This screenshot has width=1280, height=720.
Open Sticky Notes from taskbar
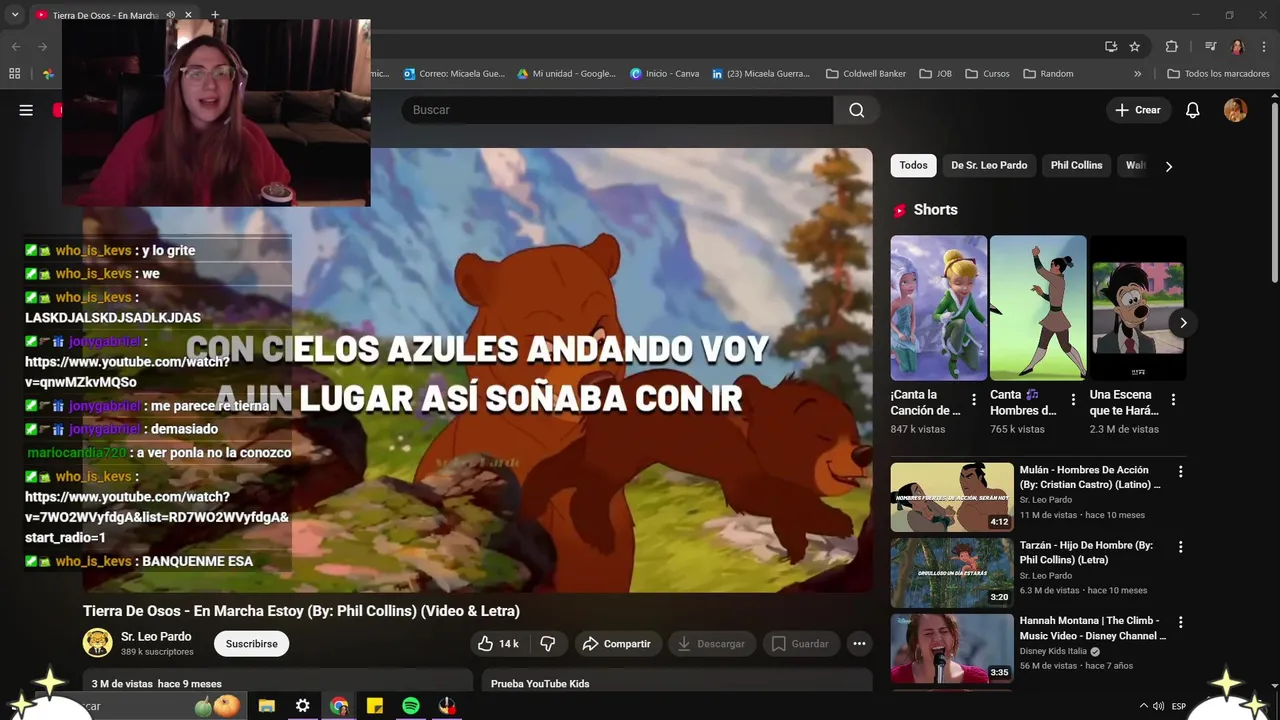pyautogui.click(x=375, y=706)
